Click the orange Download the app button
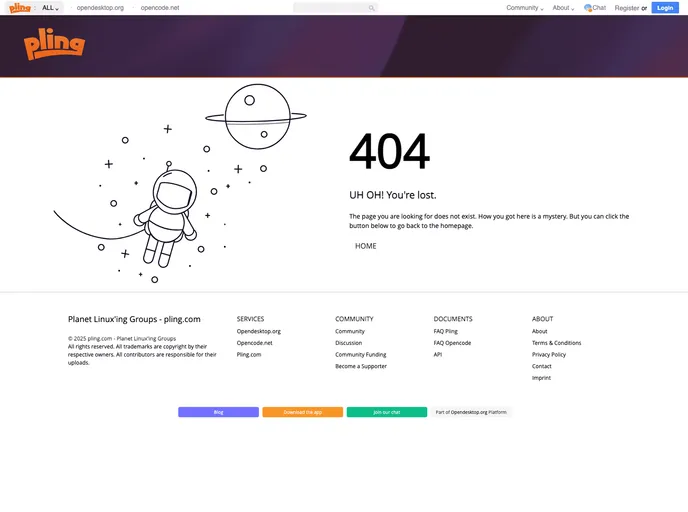The image size is (688, 512). click(x=303, y=412)
